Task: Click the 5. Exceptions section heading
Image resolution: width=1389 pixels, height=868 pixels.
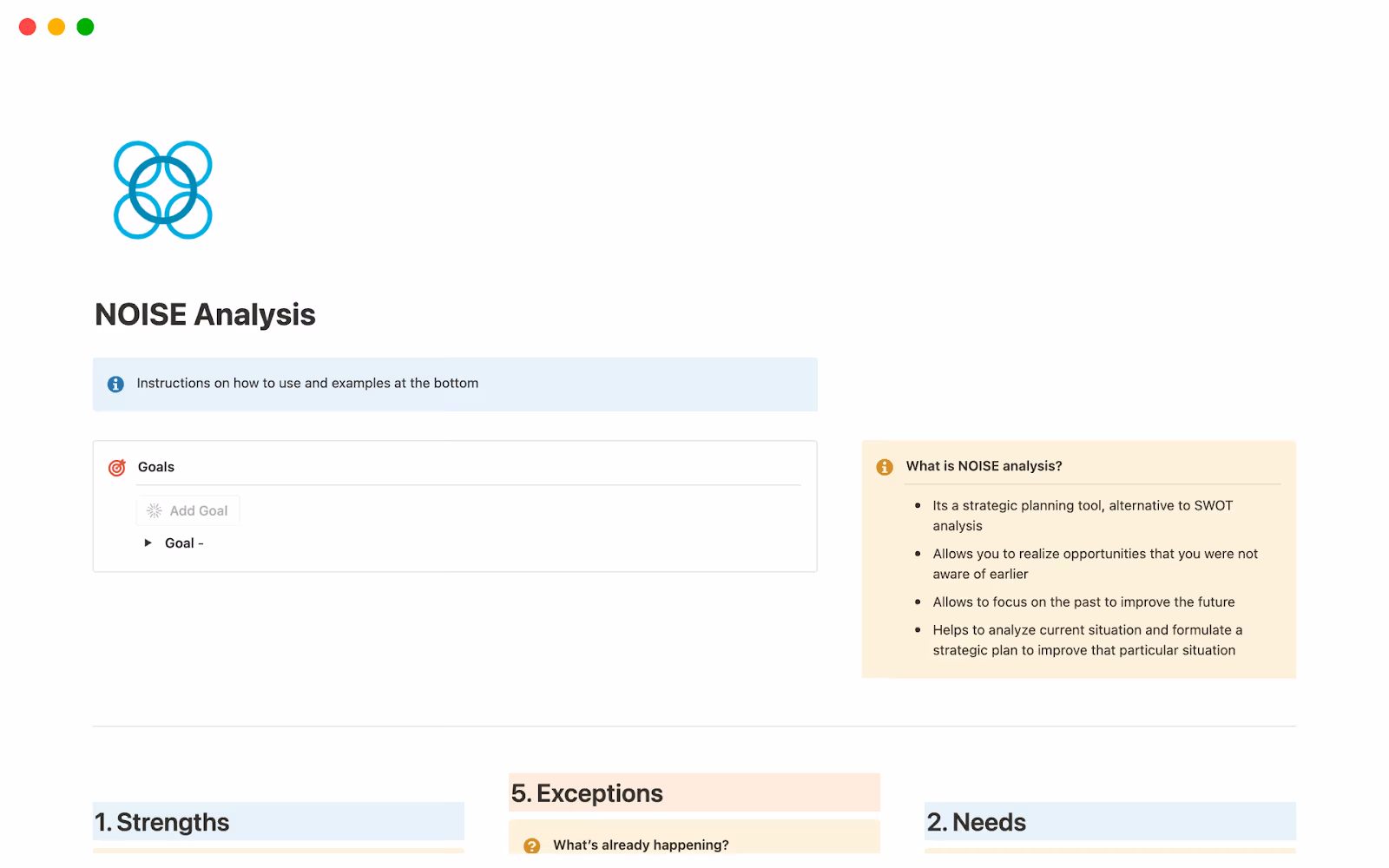Action: (587, 793)
